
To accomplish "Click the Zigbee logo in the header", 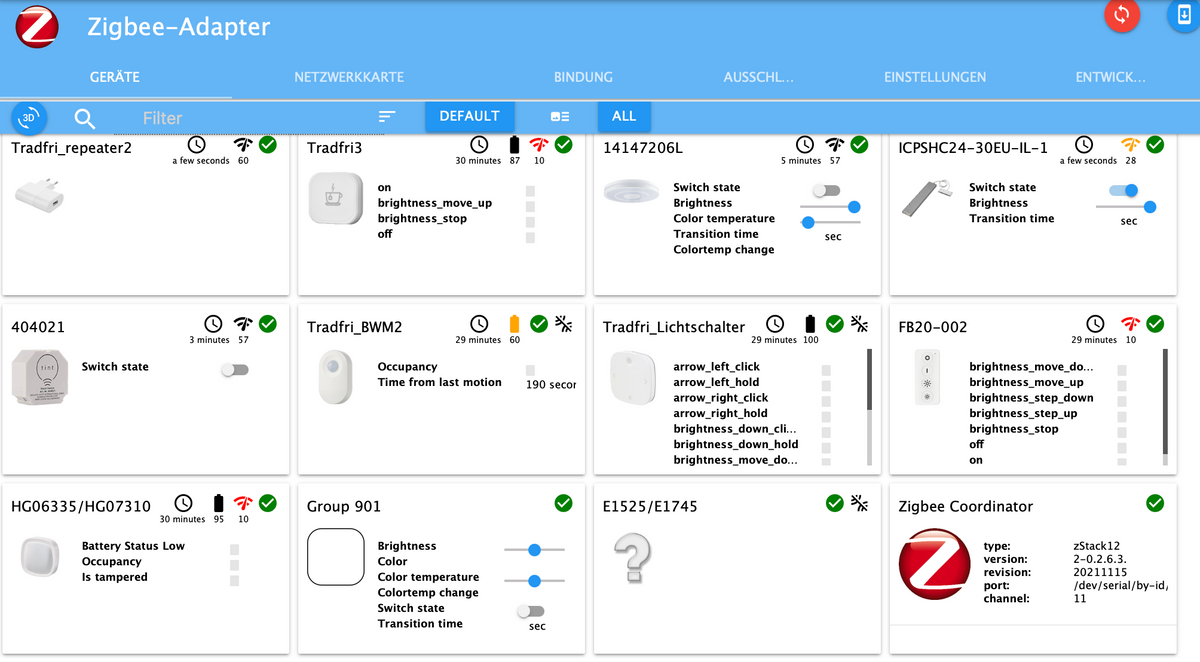I will (36, 27).
